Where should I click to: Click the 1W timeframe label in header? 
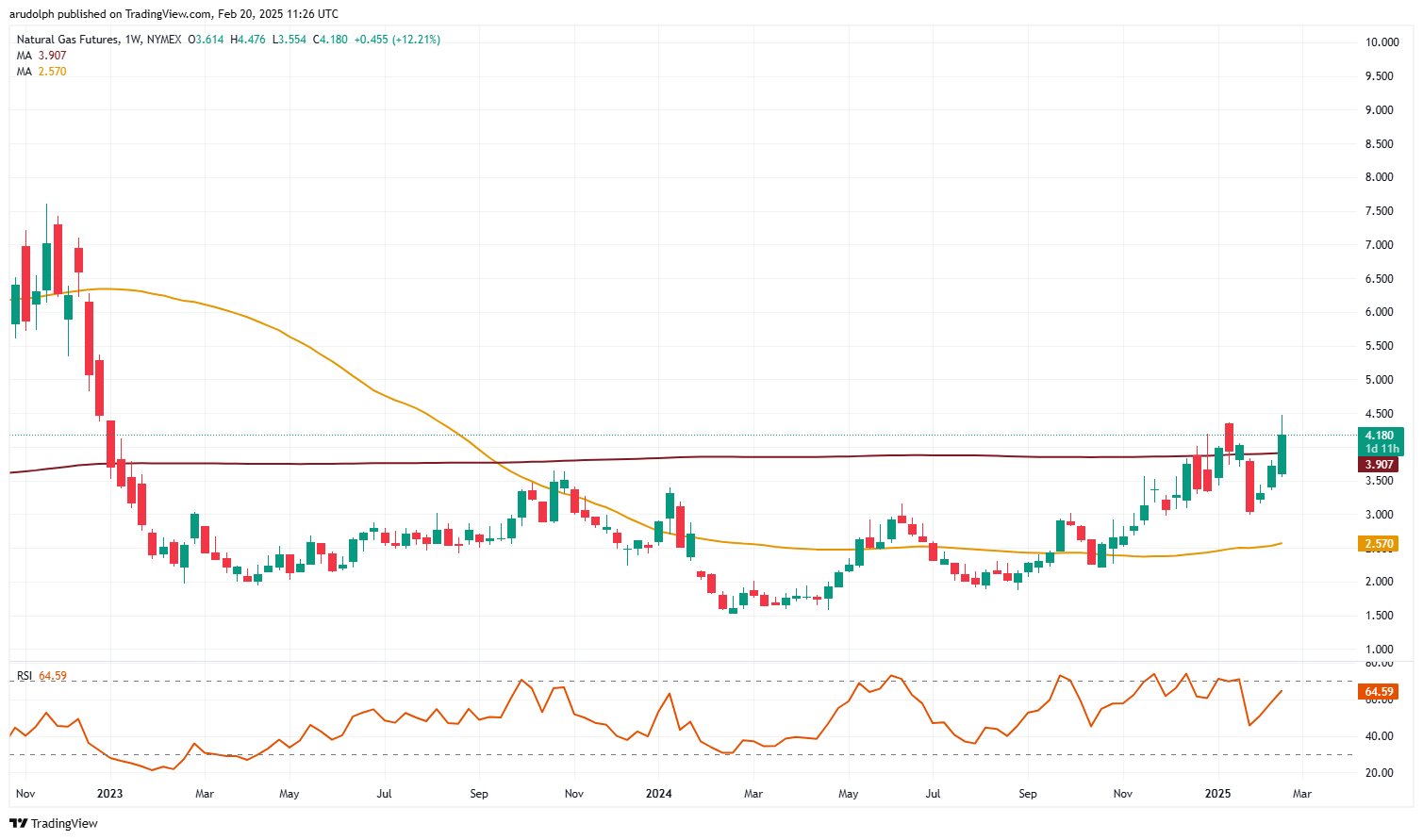(132, 40)
